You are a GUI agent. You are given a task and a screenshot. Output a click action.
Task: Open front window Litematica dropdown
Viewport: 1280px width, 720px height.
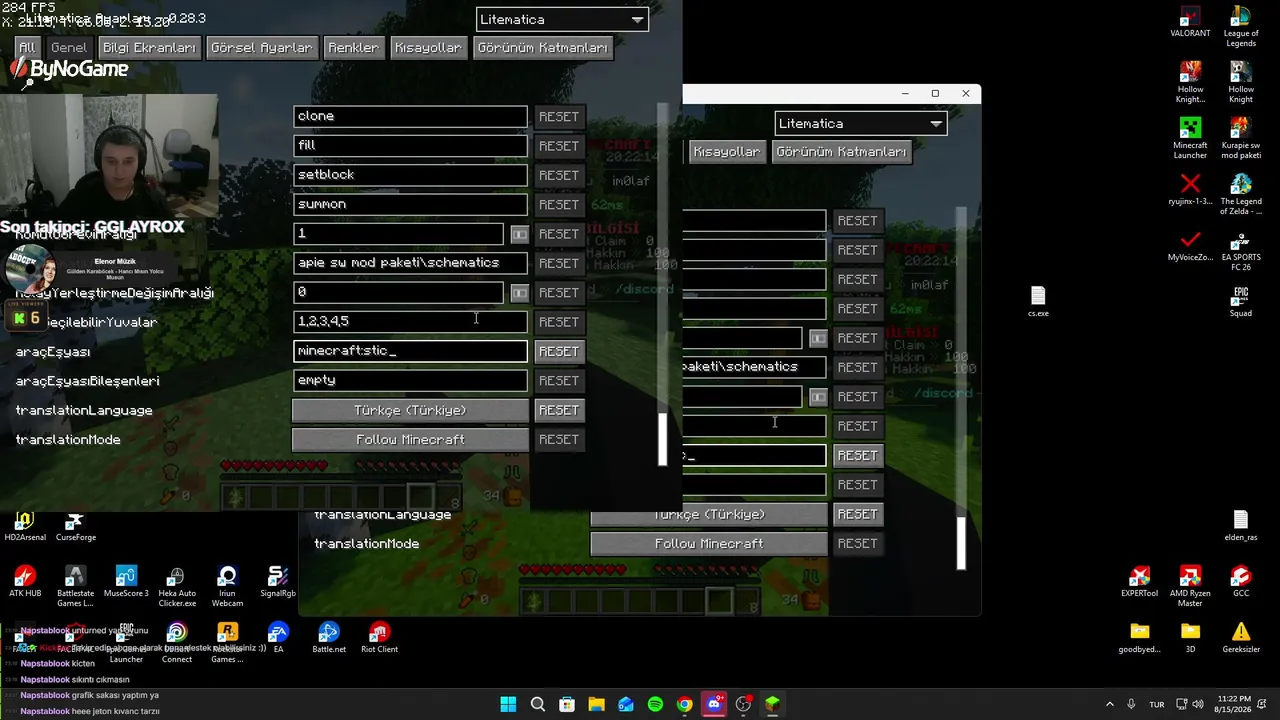562,19
